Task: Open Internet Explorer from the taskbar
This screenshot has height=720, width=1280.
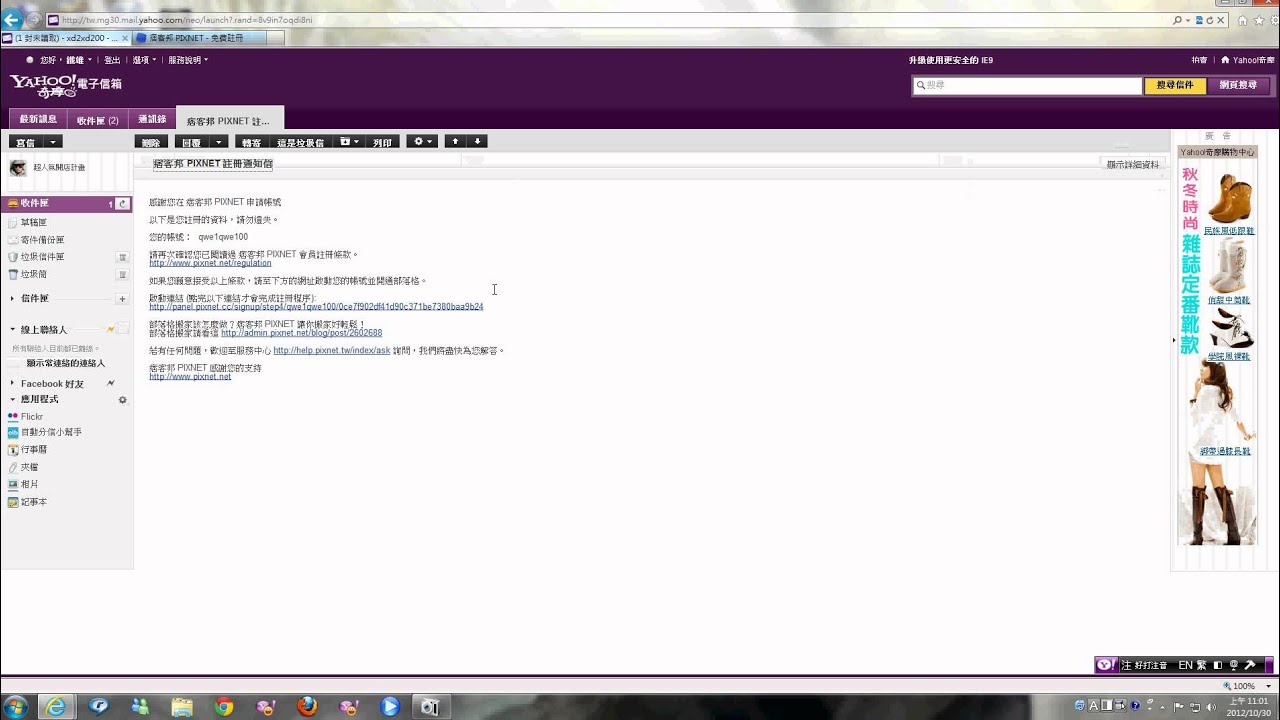Action: click(x=56, y=707)
